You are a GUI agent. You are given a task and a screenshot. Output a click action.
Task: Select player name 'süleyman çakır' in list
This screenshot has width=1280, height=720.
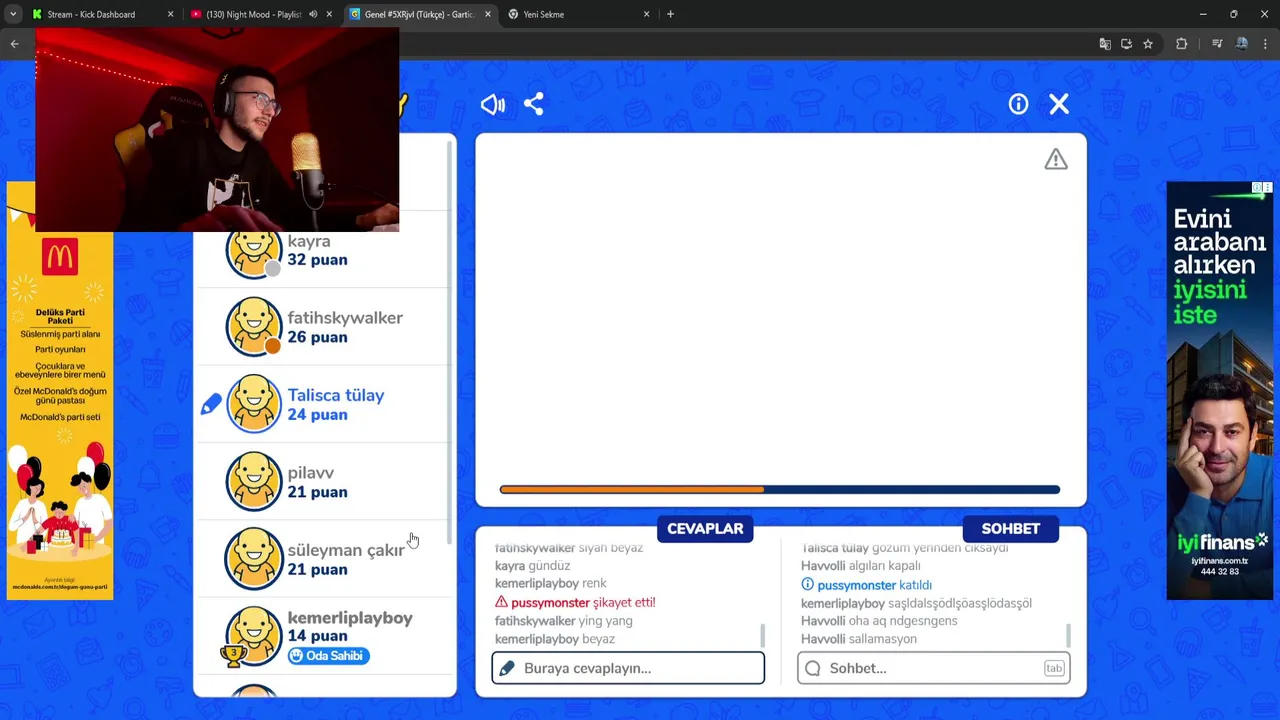click(x=346, y=551)
